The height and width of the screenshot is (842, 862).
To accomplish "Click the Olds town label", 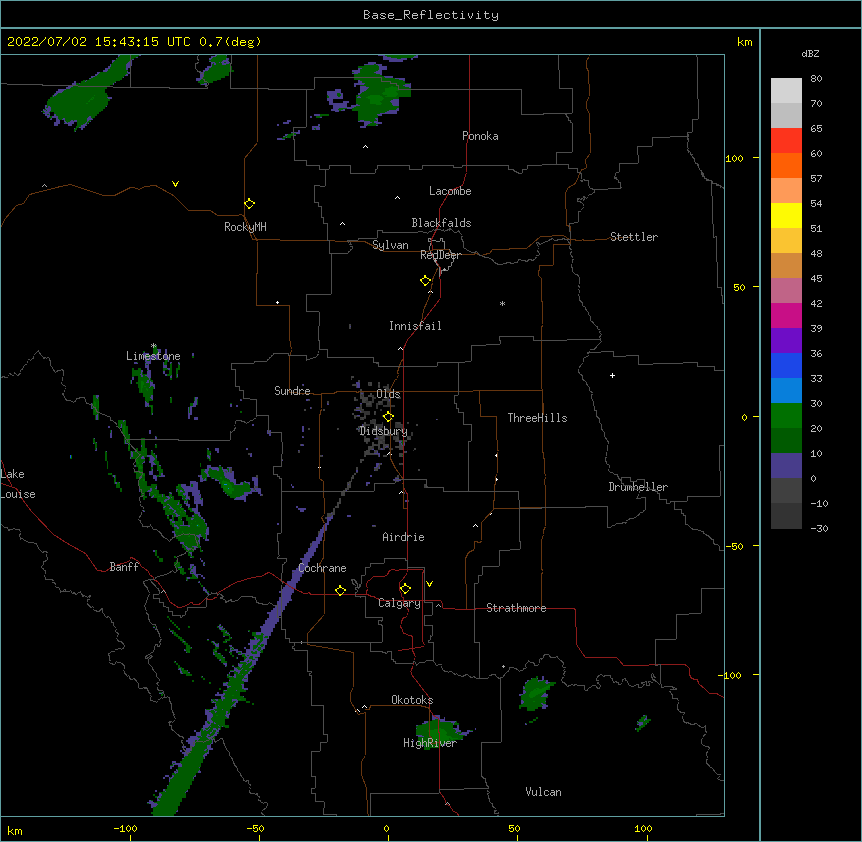I will click(x=388, y=394).
